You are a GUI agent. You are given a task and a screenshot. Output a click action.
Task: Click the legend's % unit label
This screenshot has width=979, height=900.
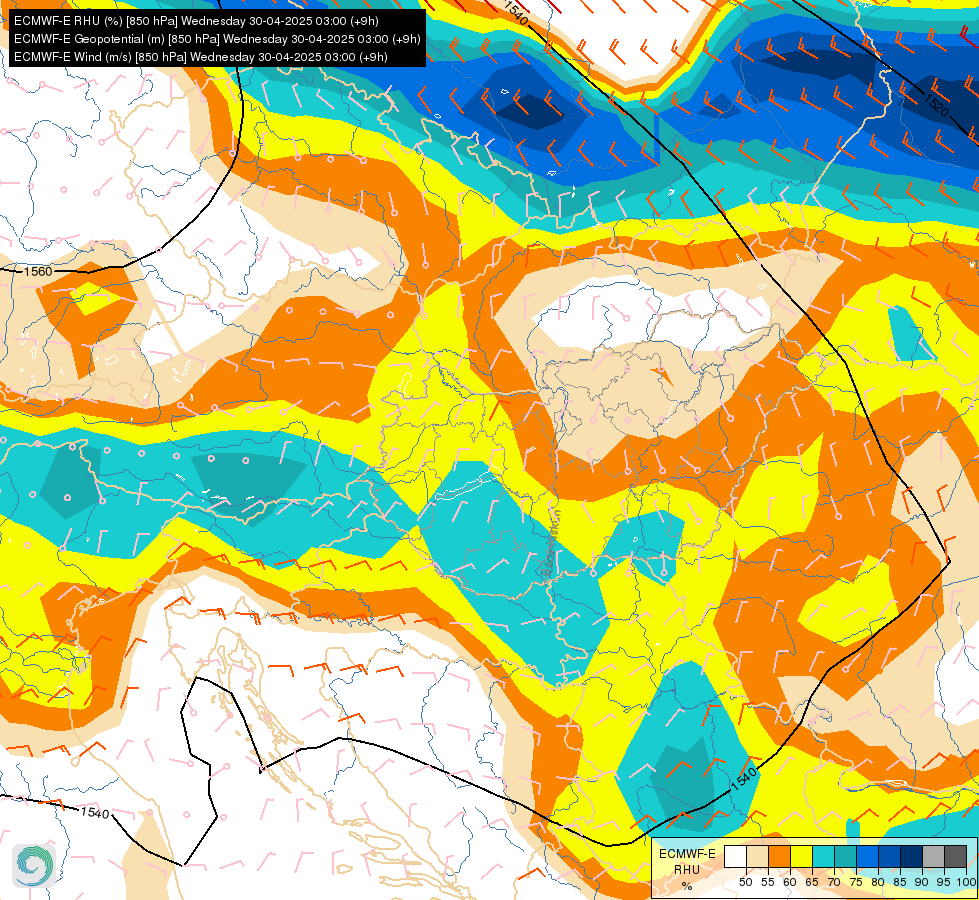pyautogui.click(x=687, y=886)
